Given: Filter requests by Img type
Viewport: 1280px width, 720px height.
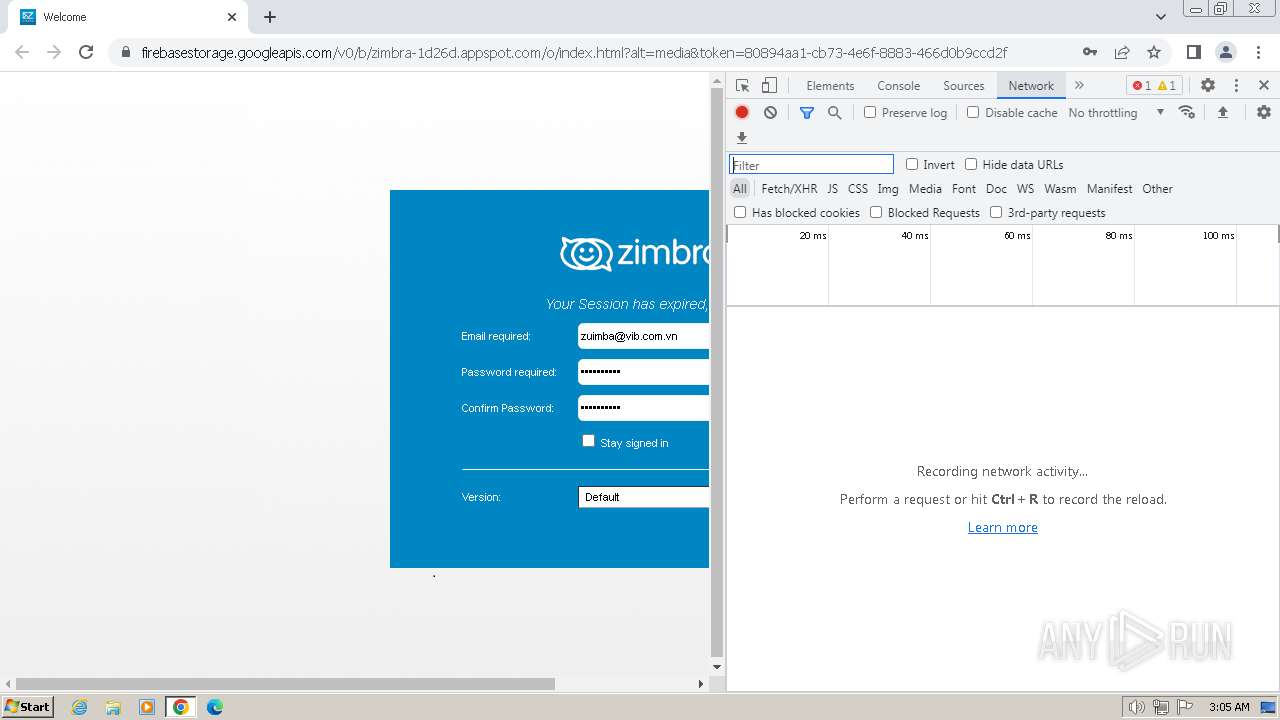Looking at the screenshot, I should [888, 189].
